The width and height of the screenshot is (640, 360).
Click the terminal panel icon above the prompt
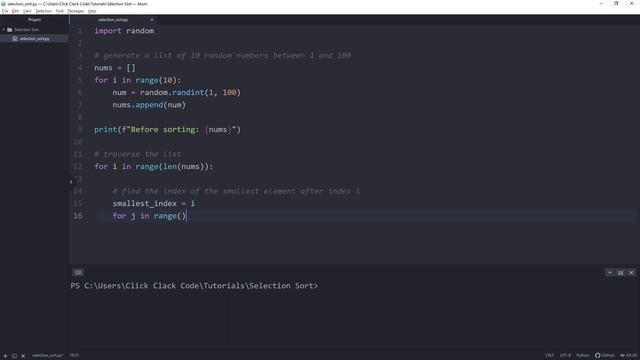(78, 272)
